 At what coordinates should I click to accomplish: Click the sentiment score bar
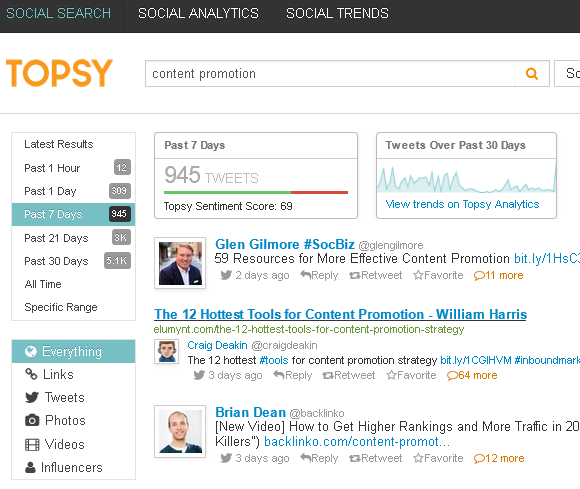[x=256, y=192]
